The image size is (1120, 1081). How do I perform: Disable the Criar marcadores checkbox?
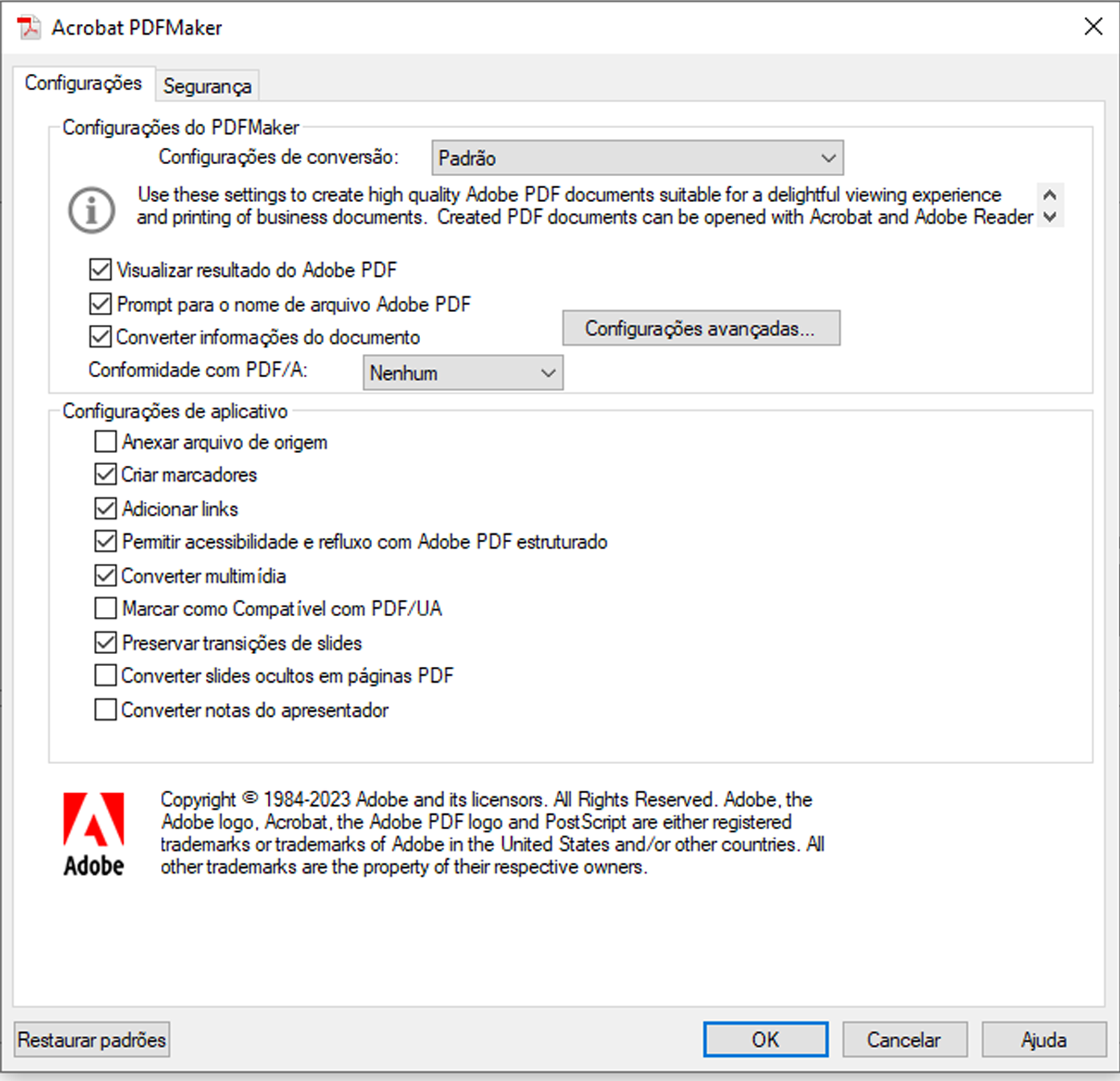coord(105,474)
